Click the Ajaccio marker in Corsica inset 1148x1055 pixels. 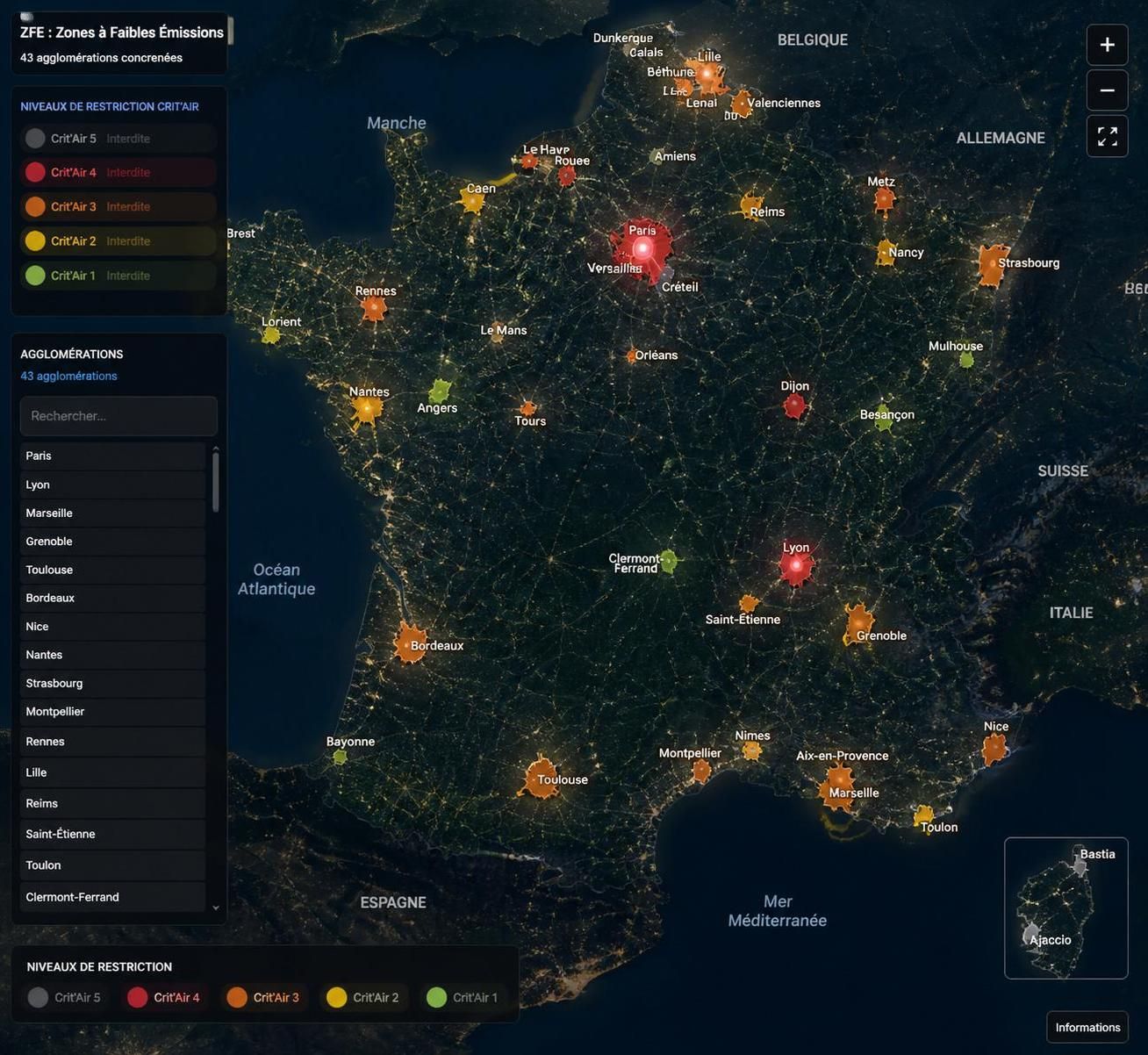1032,932
